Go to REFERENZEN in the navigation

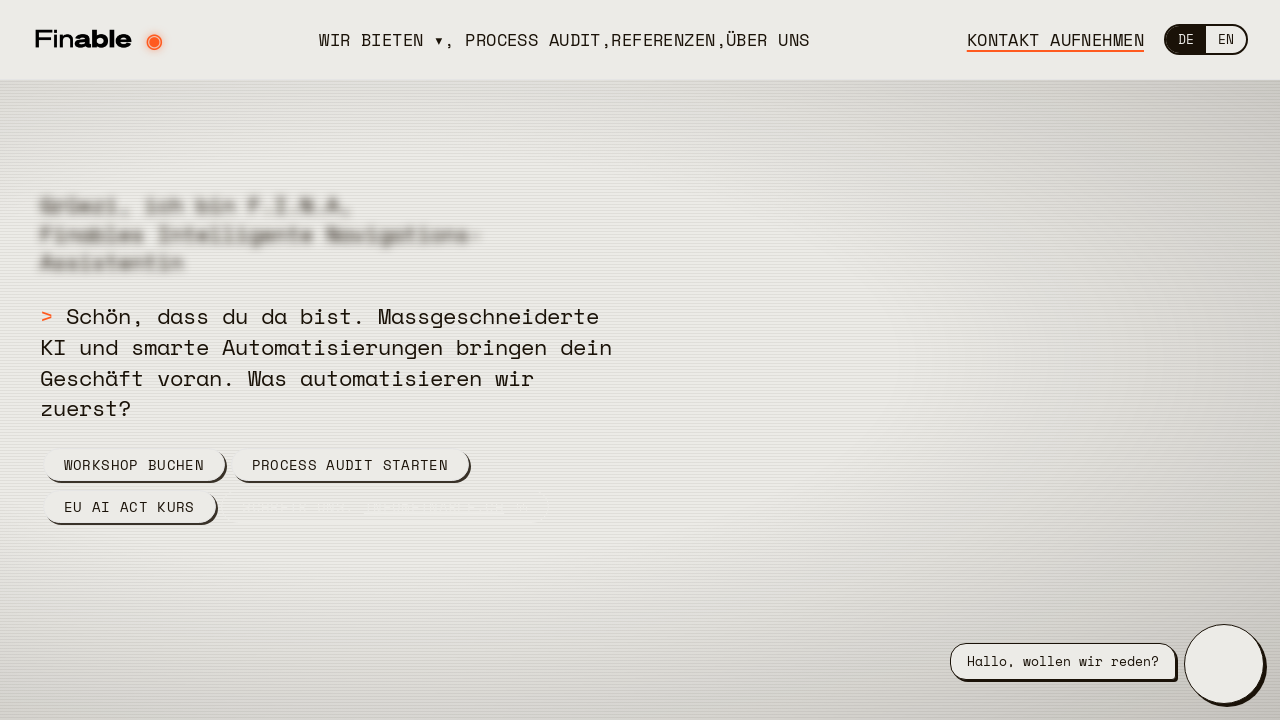pyautogui.click(x=663, y=40)
